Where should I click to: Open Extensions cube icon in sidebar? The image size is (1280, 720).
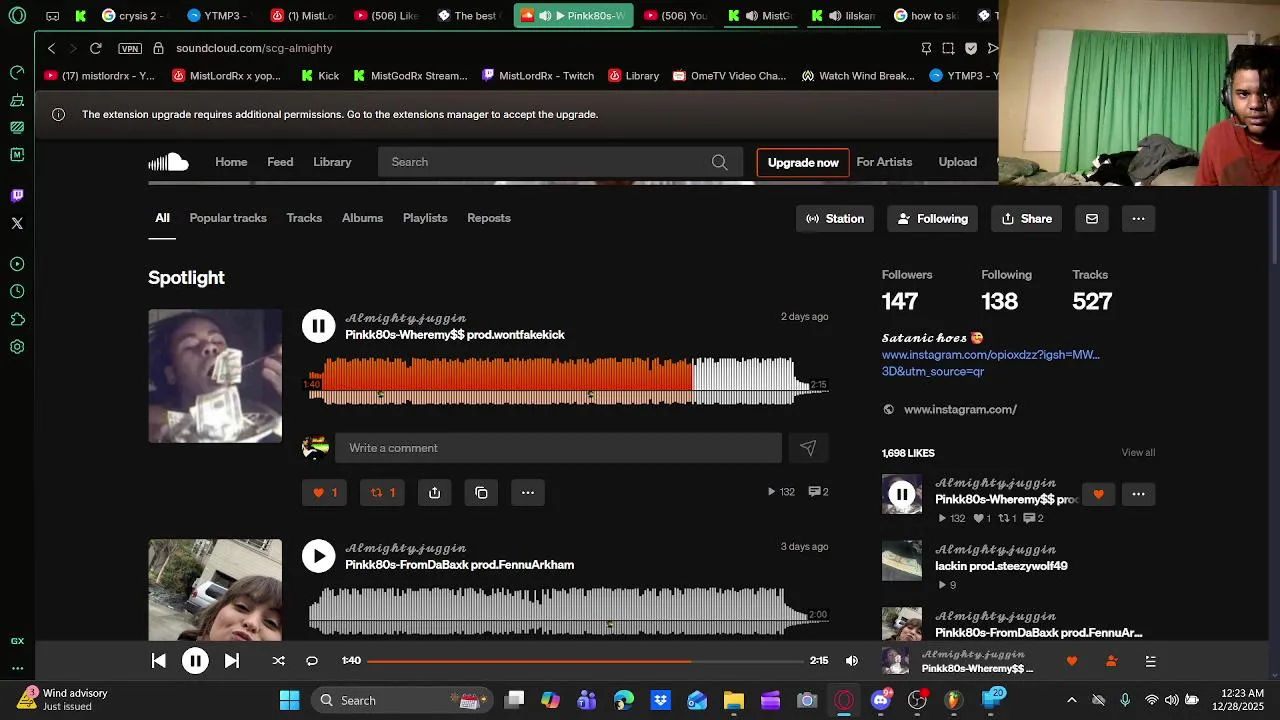17,320
